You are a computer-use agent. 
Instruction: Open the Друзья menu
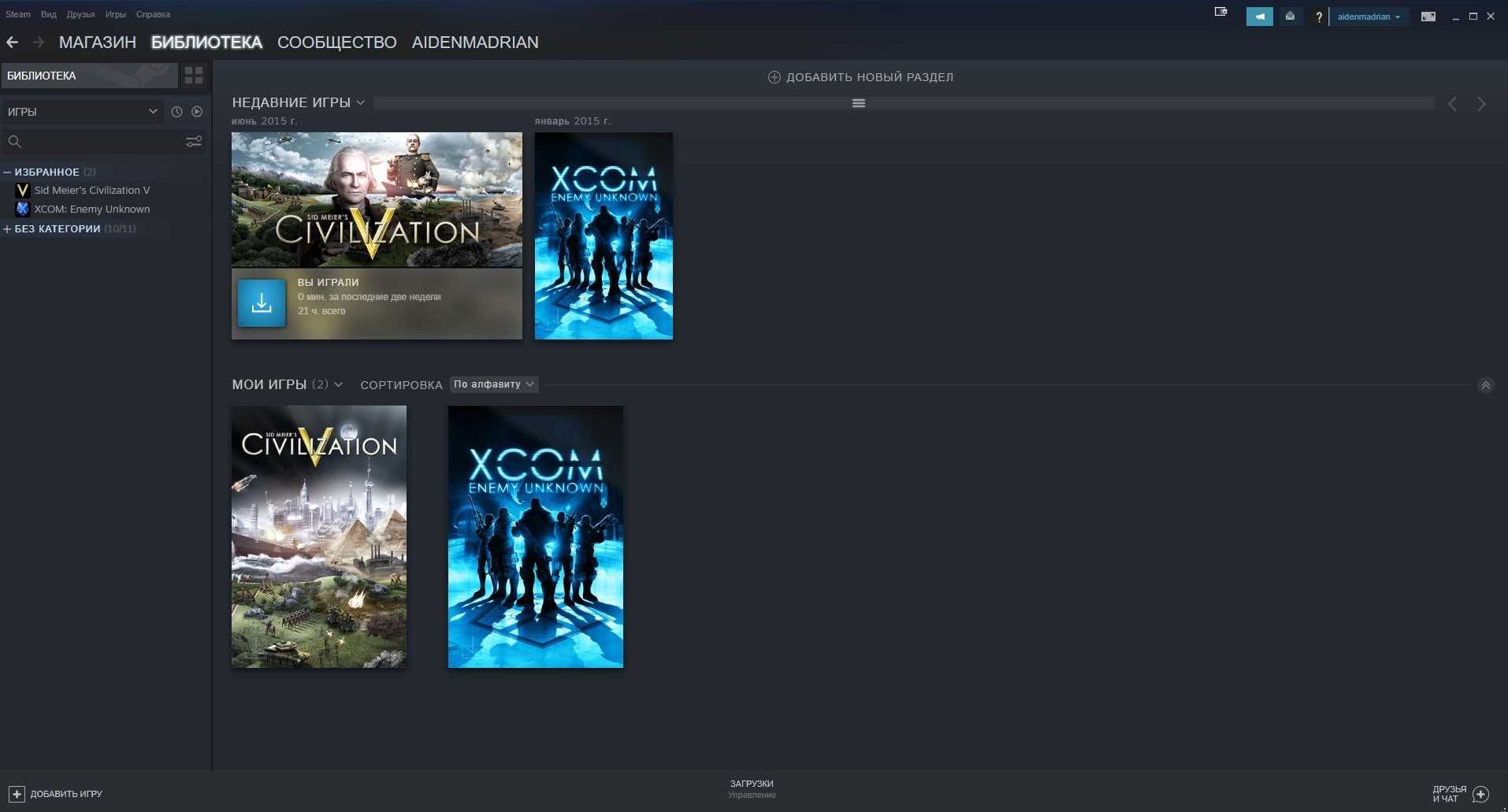pos(80,14)
